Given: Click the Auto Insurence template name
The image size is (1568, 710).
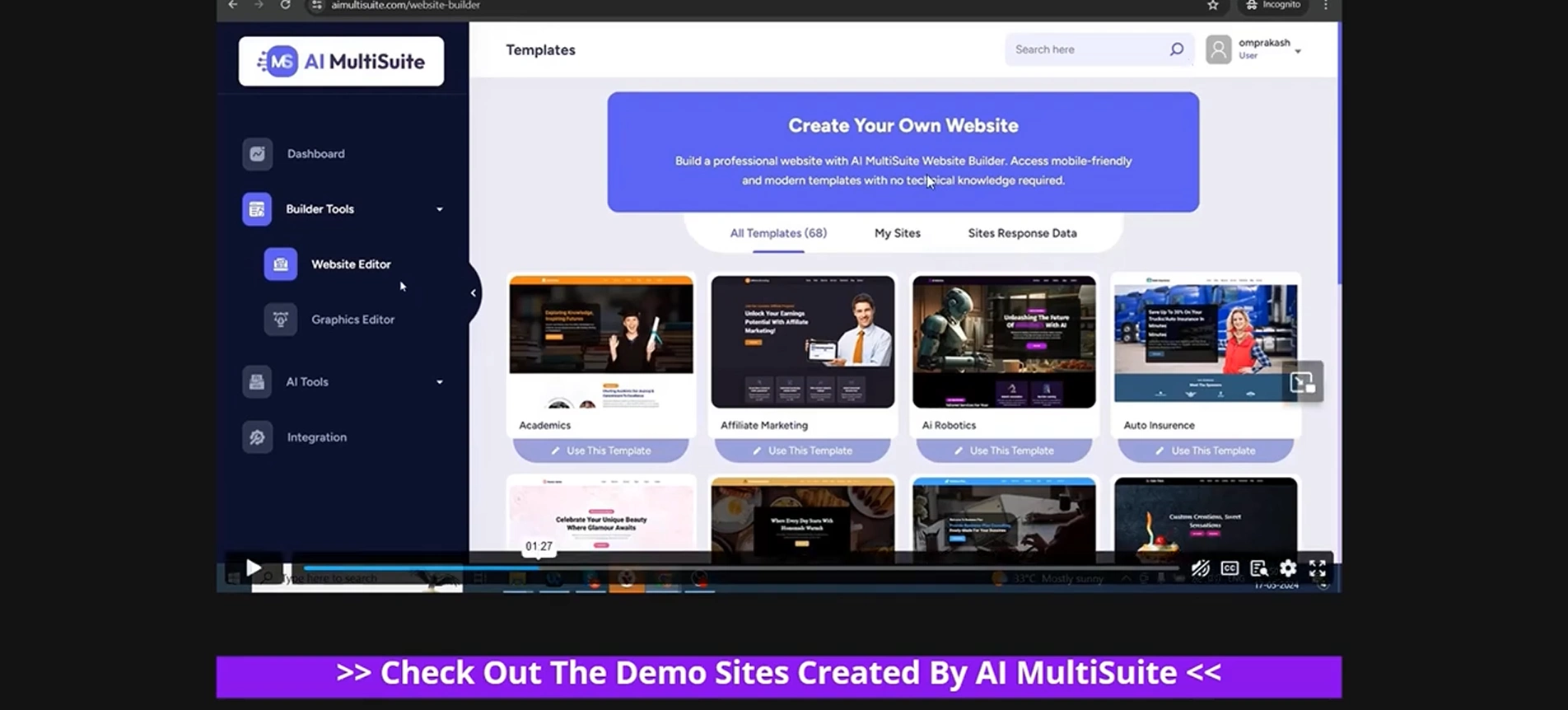Looking at the screenshot, I should tap(1159, 426).
